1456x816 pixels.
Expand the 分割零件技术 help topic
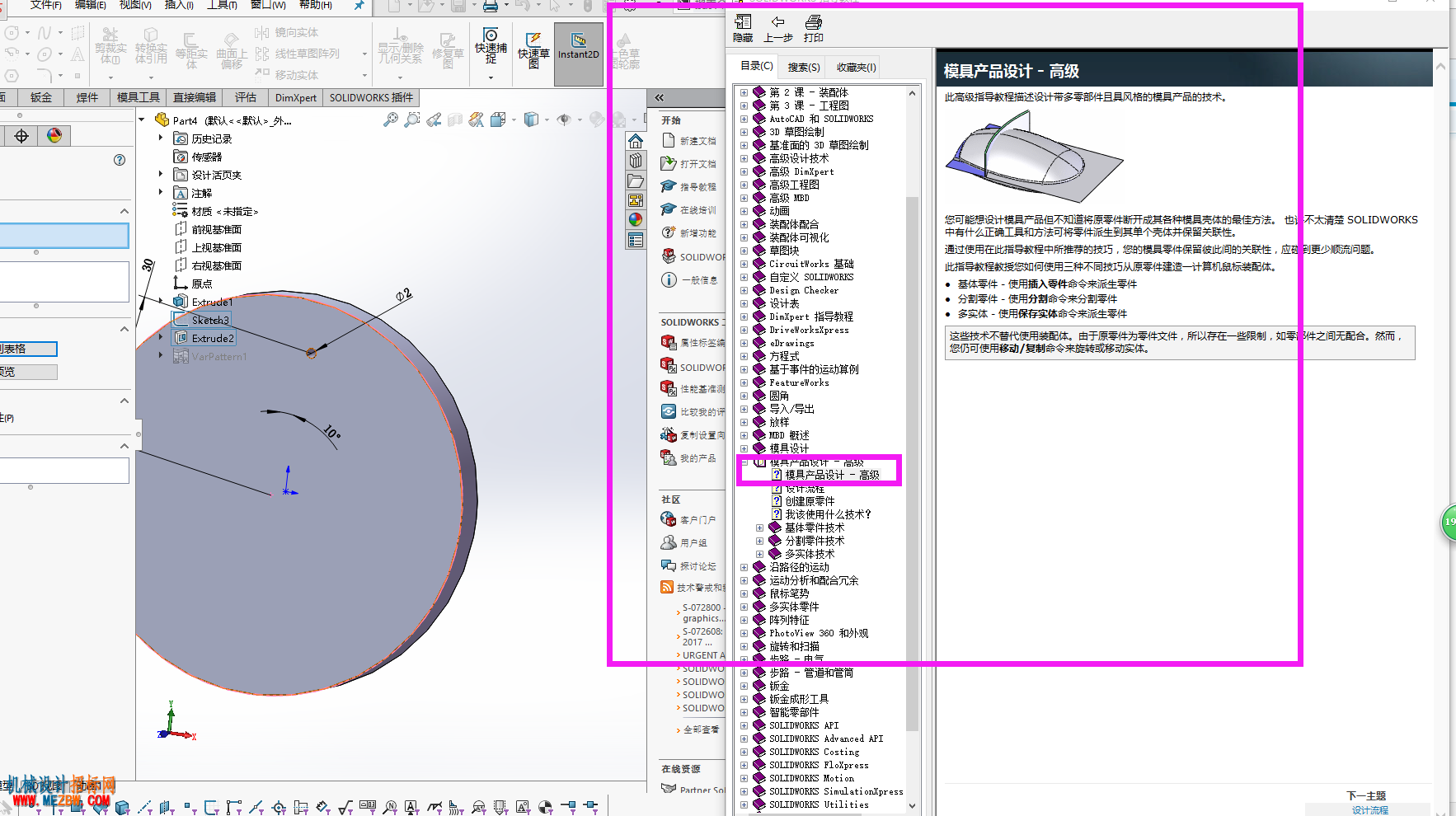[x=759, y=541]
